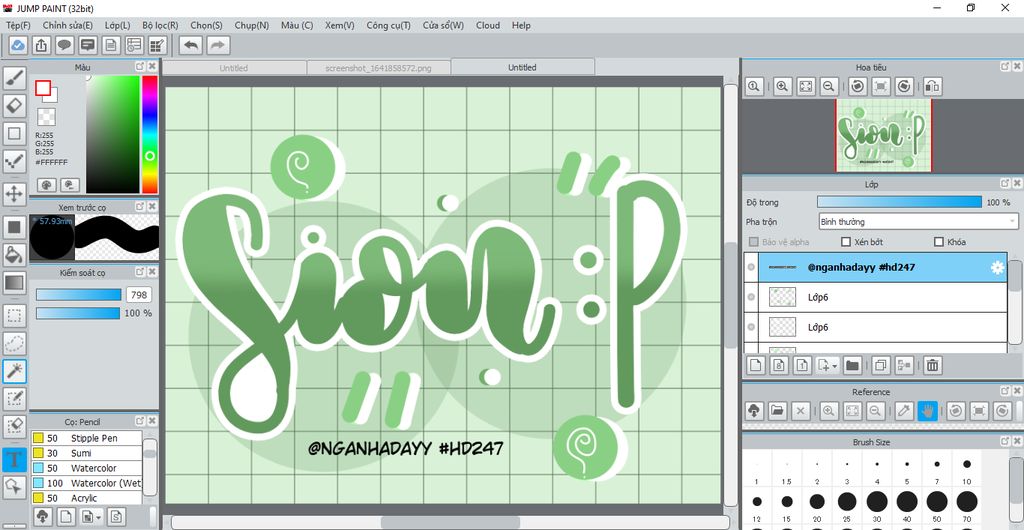Open reference image with folder icon
Screen dimensions: 1024x530
pos(776,411)
